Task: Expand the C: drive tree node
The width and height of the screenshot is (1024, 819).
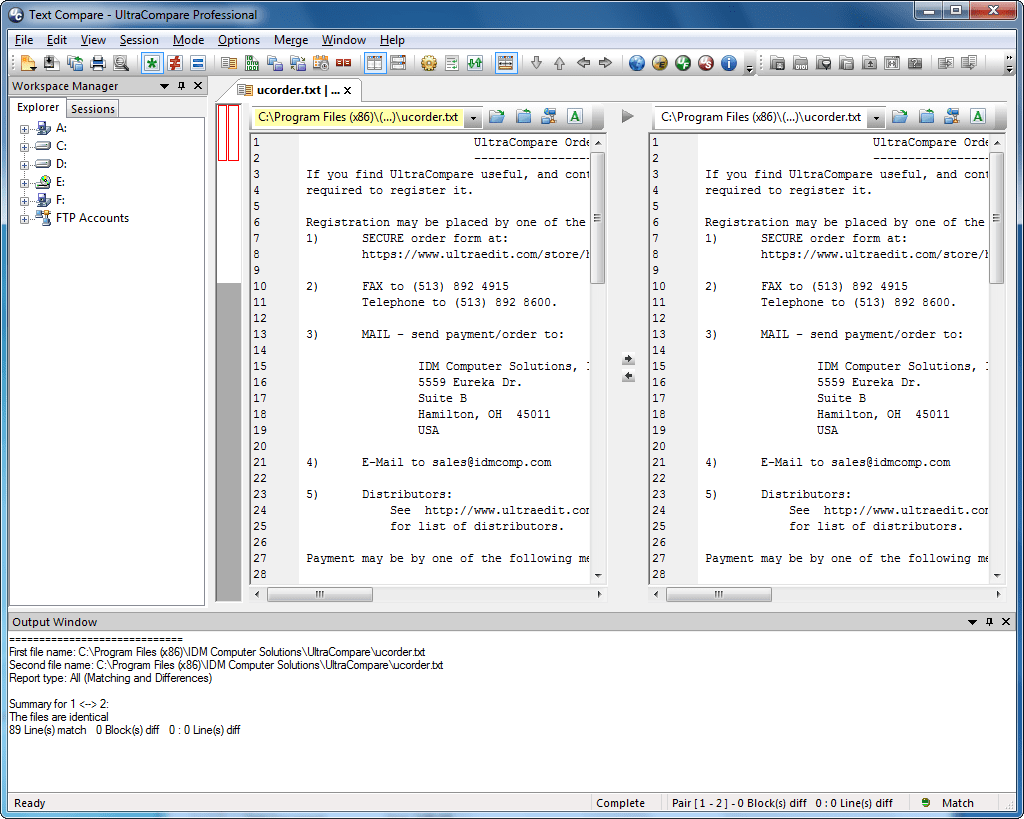Action: (25, 146)
